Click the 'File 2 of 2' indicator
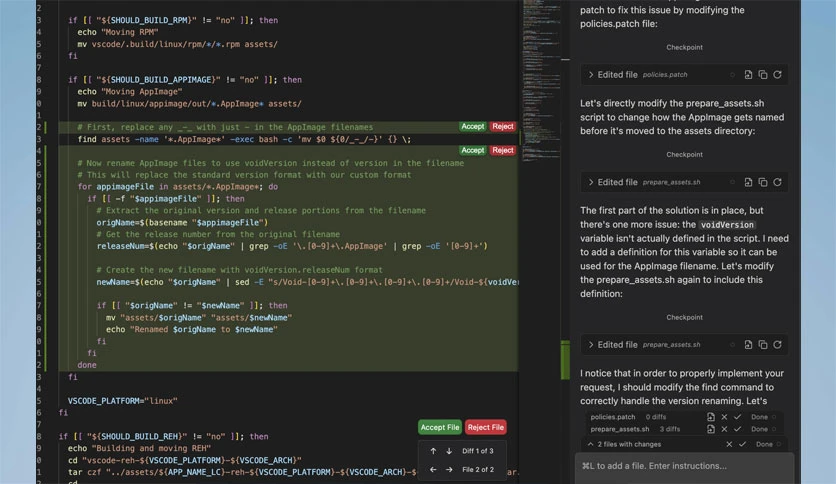The width and height of the screenshot is (836, 484). pyautogui.click(x=478, y=470)
